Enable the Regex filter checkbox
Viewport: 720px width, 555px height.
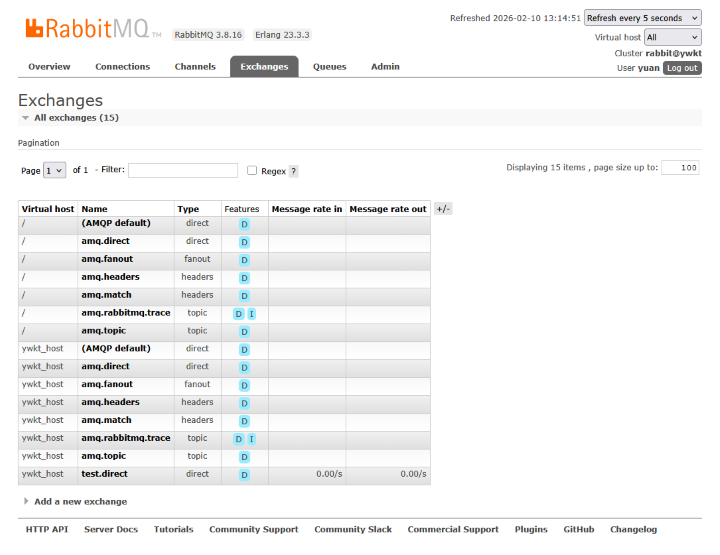252,170
